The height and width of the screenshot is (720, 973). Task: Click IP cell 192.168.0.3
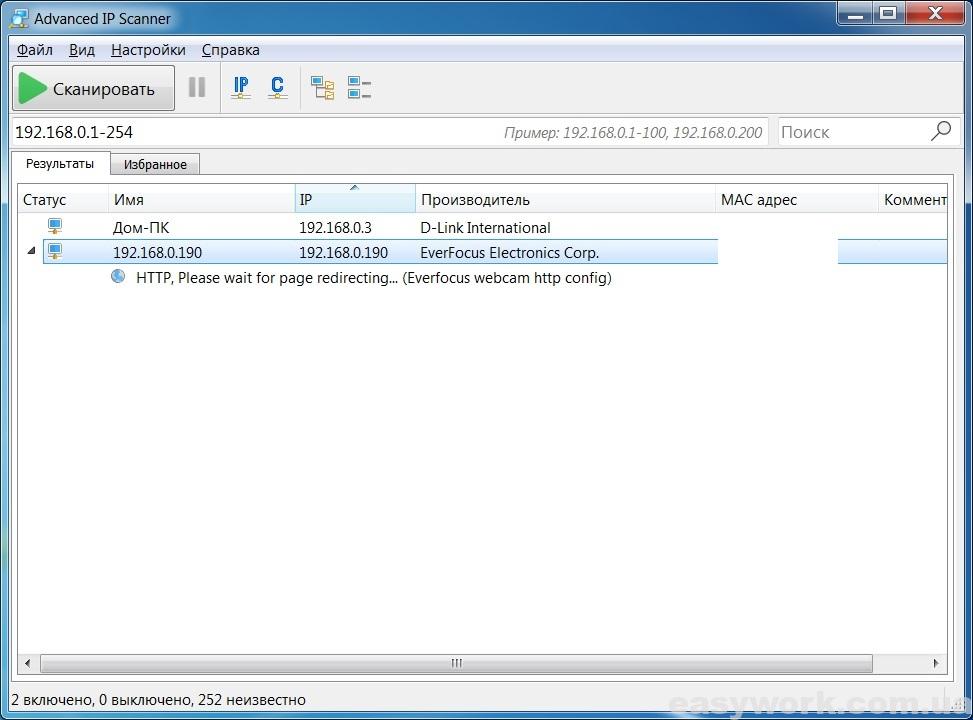[x=335, y=228]
